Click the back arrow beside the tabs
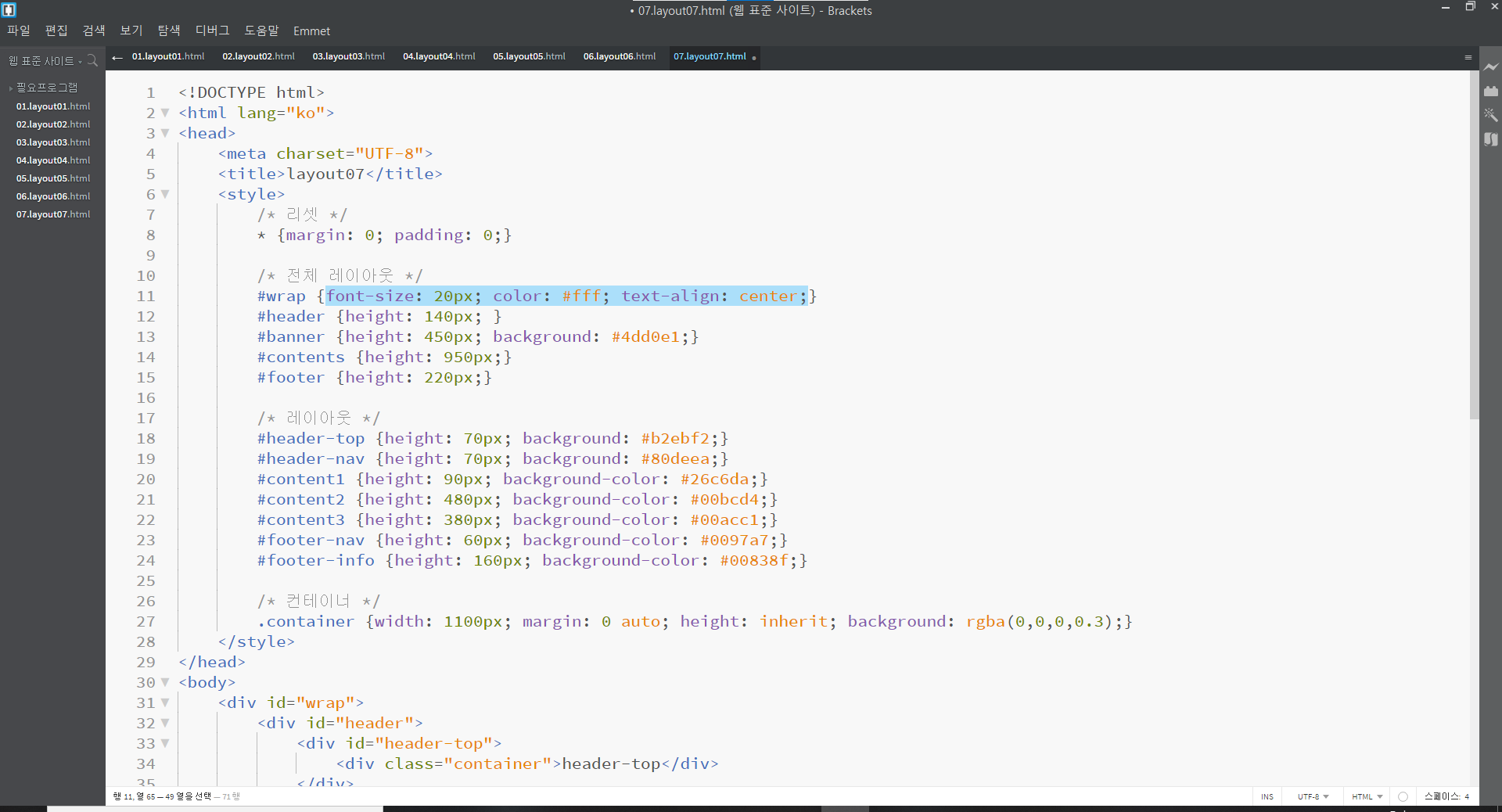This screenshot has height=812, width=1502. (x=117, y=57)
